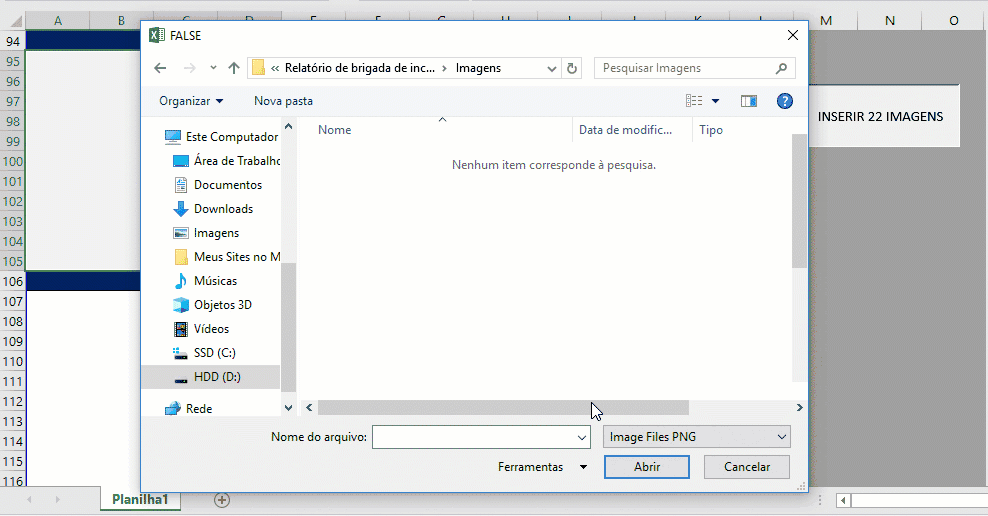Select row 94 header in Excel
Screen dimensions: 988x516
coord(13,42)
